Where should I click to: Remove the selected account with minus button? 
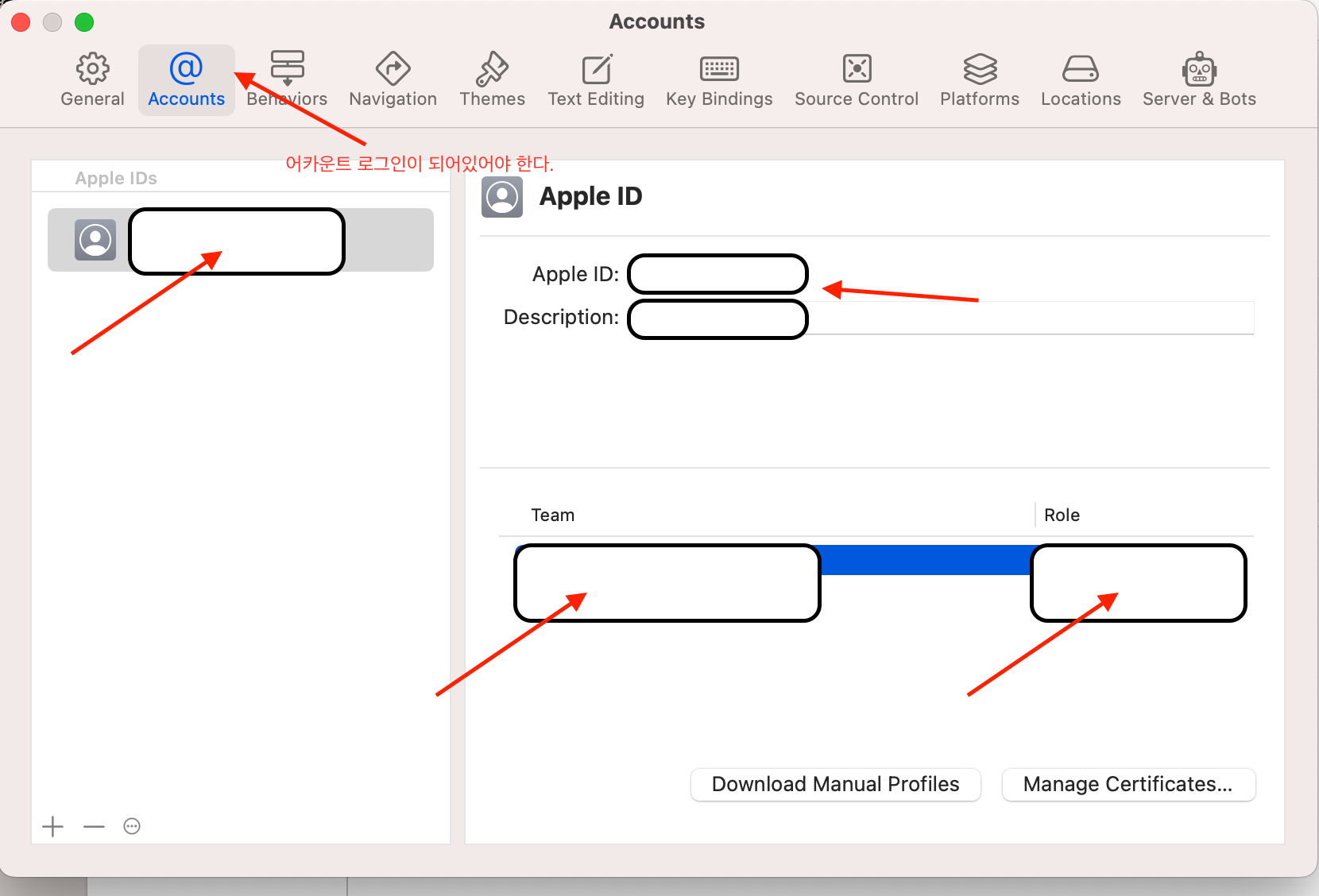click(x=94, y=827)
